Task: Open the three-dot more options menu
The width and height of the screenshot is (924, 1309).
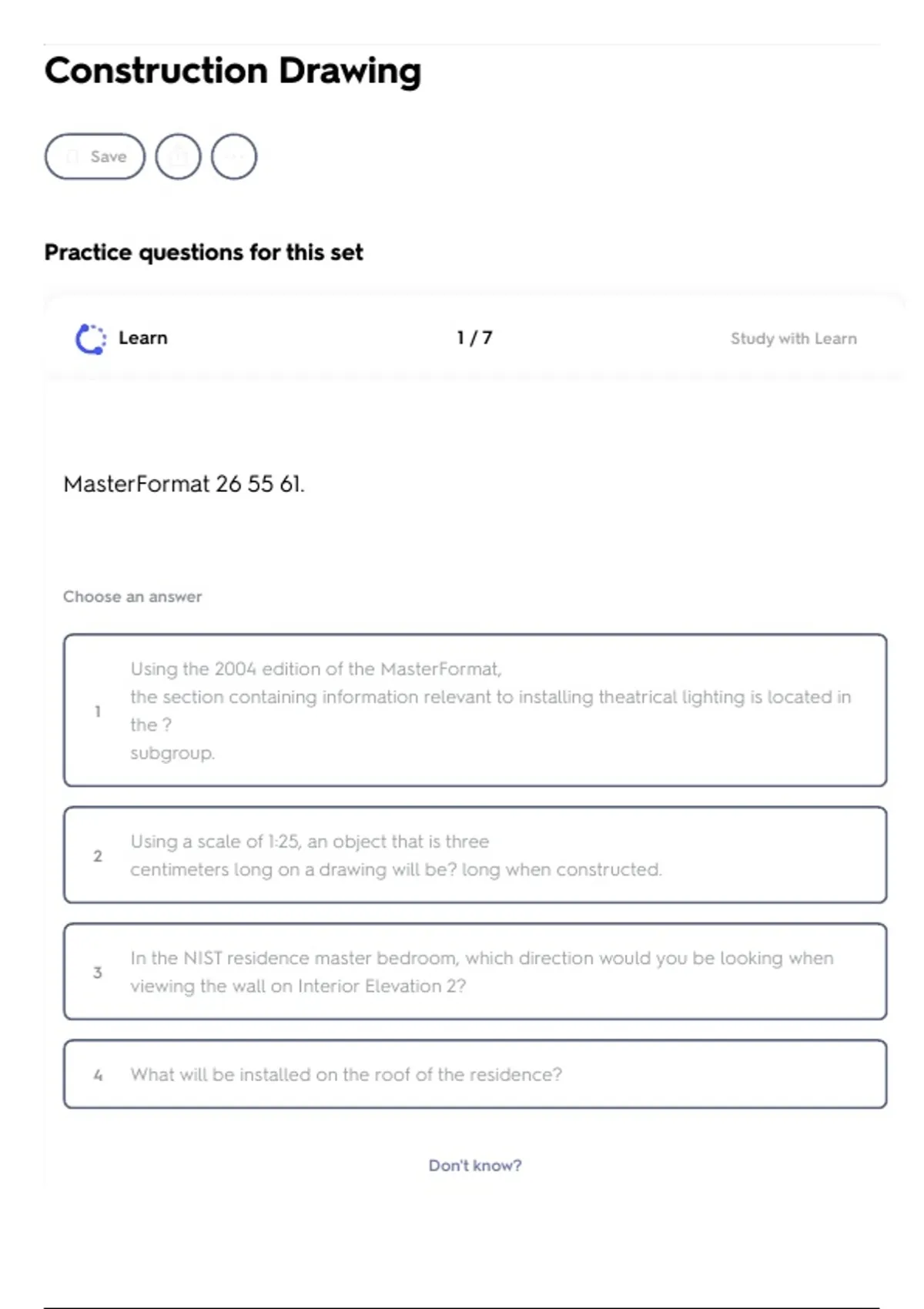Action: [x=234, y=157]
